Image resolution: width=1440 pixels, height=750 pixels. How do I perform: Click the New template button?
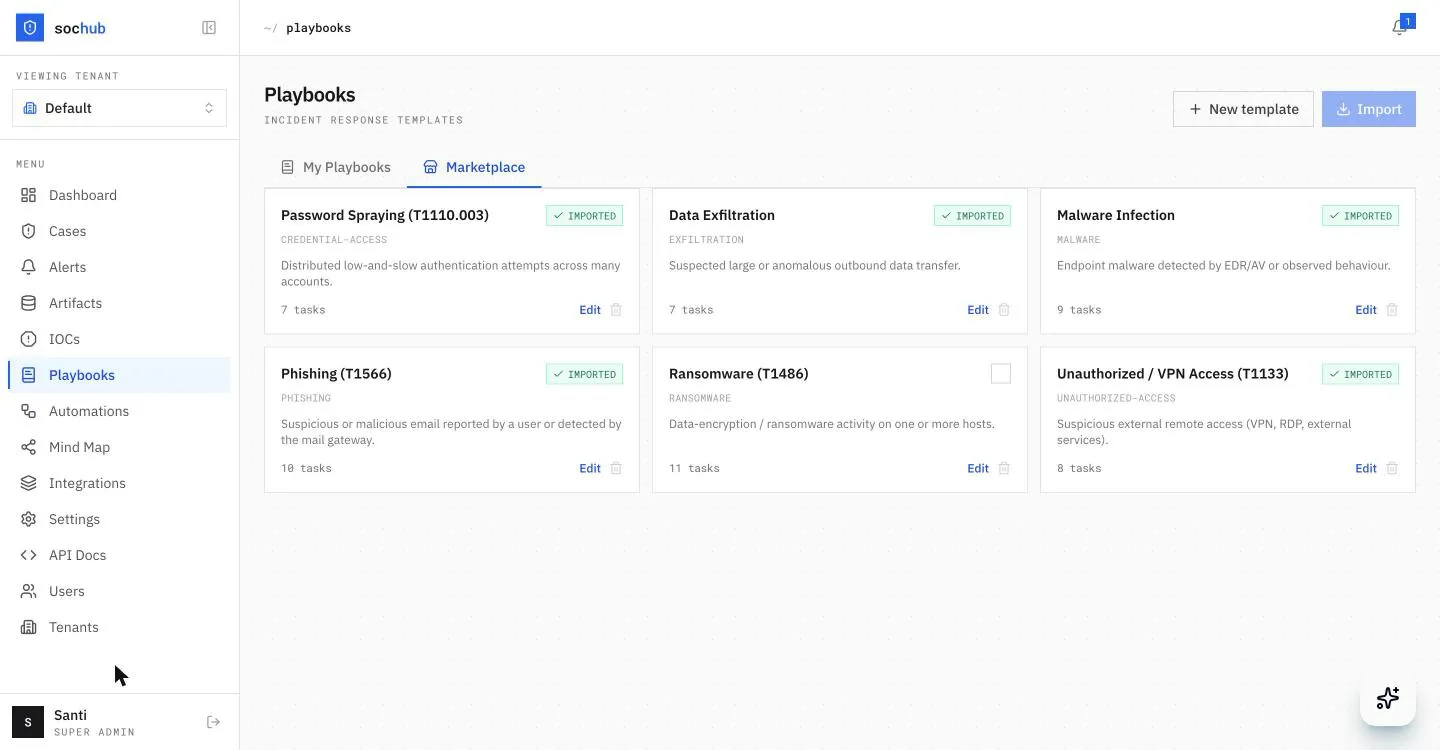pos(1243,109)
